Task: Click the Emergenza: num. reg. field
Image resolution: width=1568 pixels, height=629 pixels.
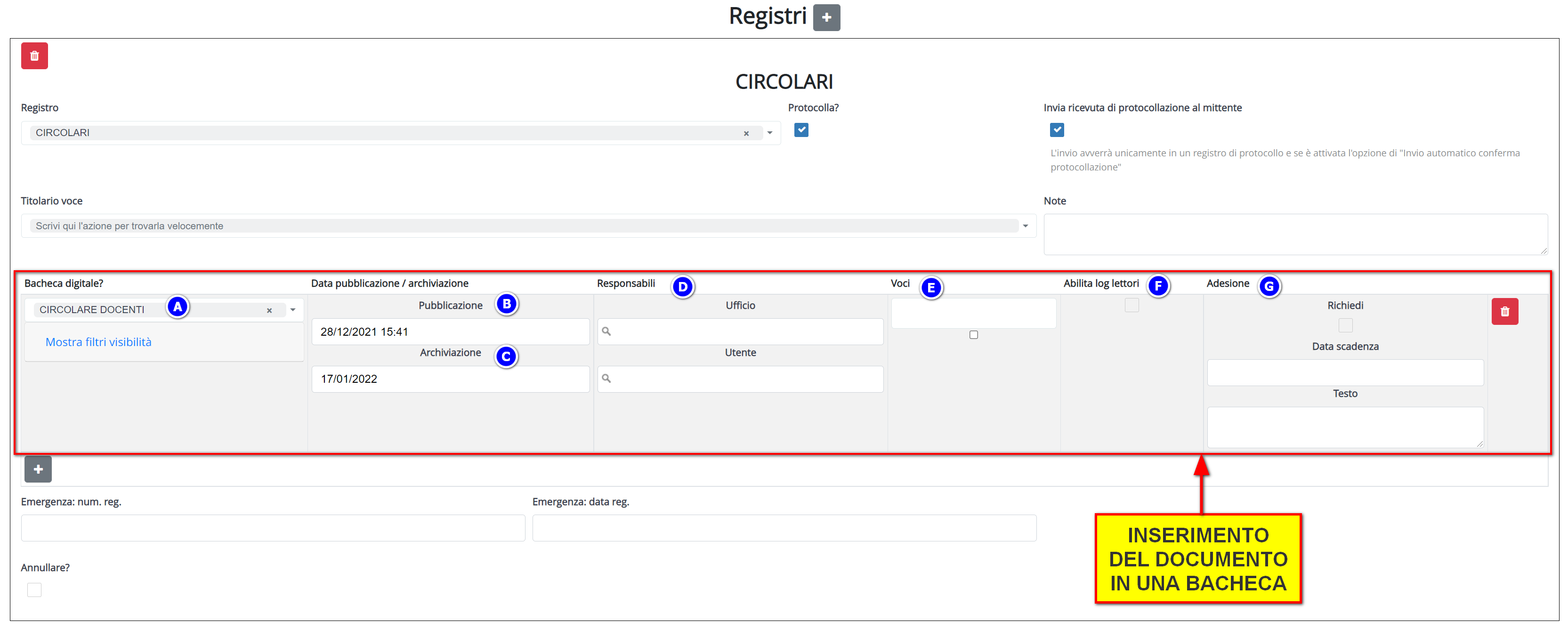Action: pyautogui.click(x=273, y=528)
